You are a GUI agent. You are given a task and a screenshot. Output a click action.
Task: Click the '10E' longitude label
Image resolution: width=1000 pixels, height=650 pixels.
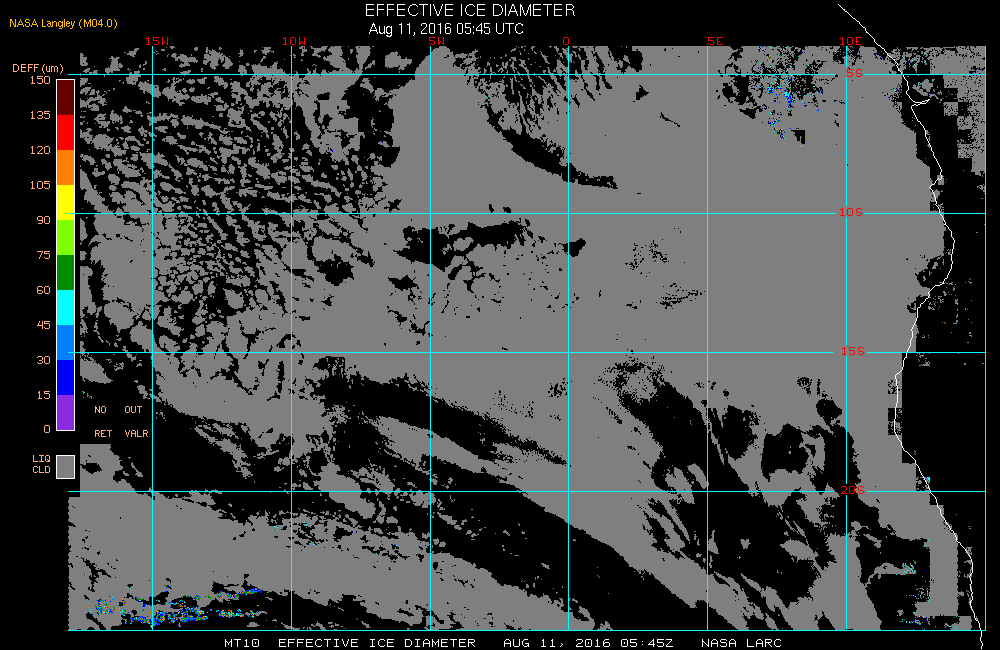[850, 41]
